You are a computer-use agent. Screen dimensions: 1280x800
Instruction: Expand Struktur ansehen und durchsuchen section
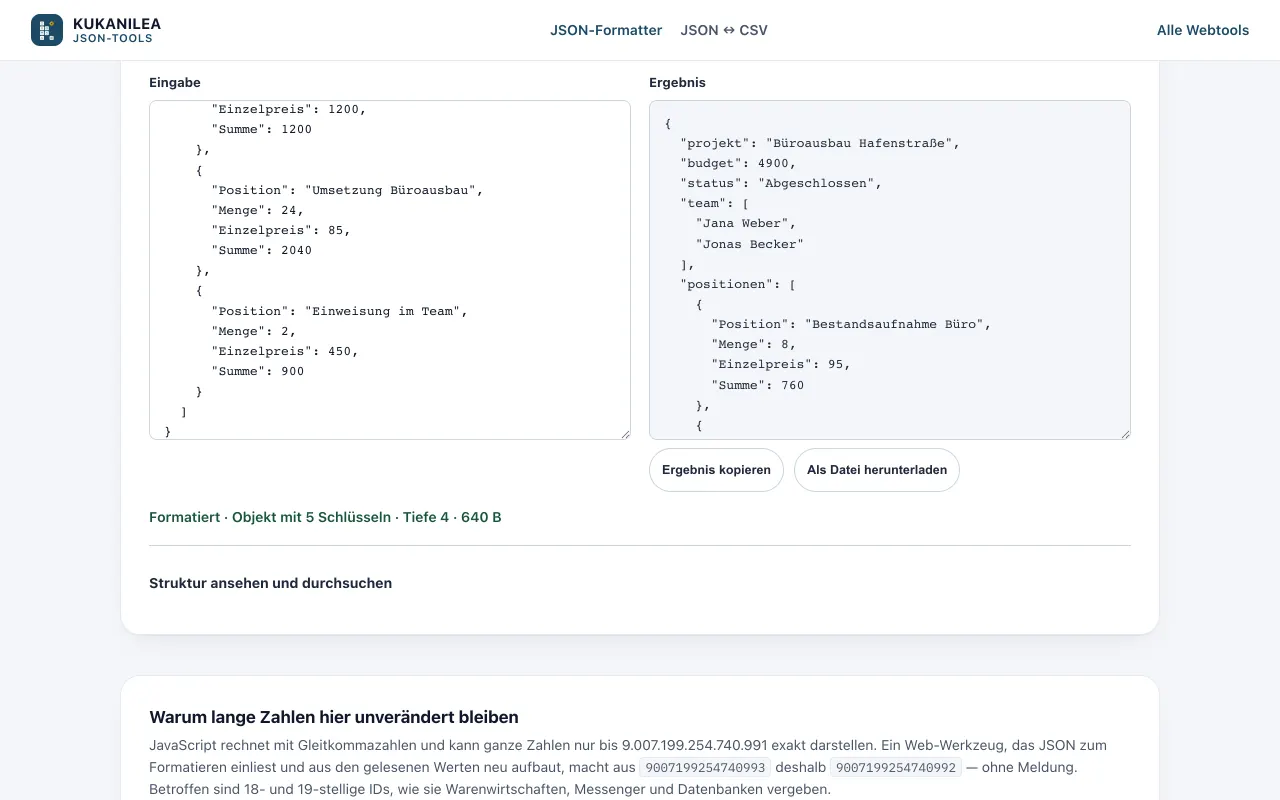pyautogui.click(x=270, y=583)
